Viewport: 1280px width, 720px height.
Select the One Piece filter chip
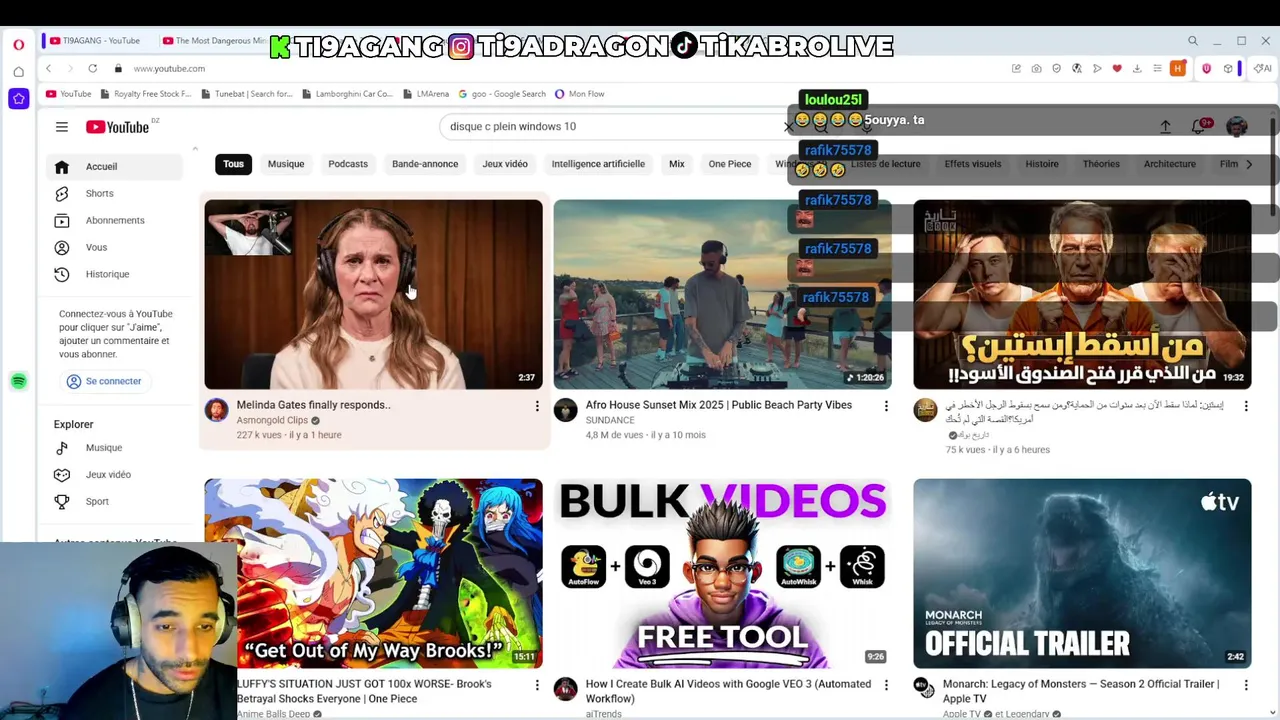pos(730,164)
